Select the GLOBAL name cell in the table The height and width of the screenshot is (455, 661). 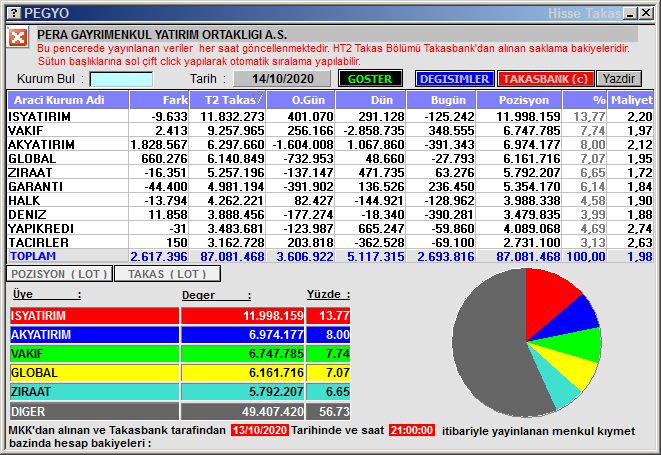[x=68, y=158]
